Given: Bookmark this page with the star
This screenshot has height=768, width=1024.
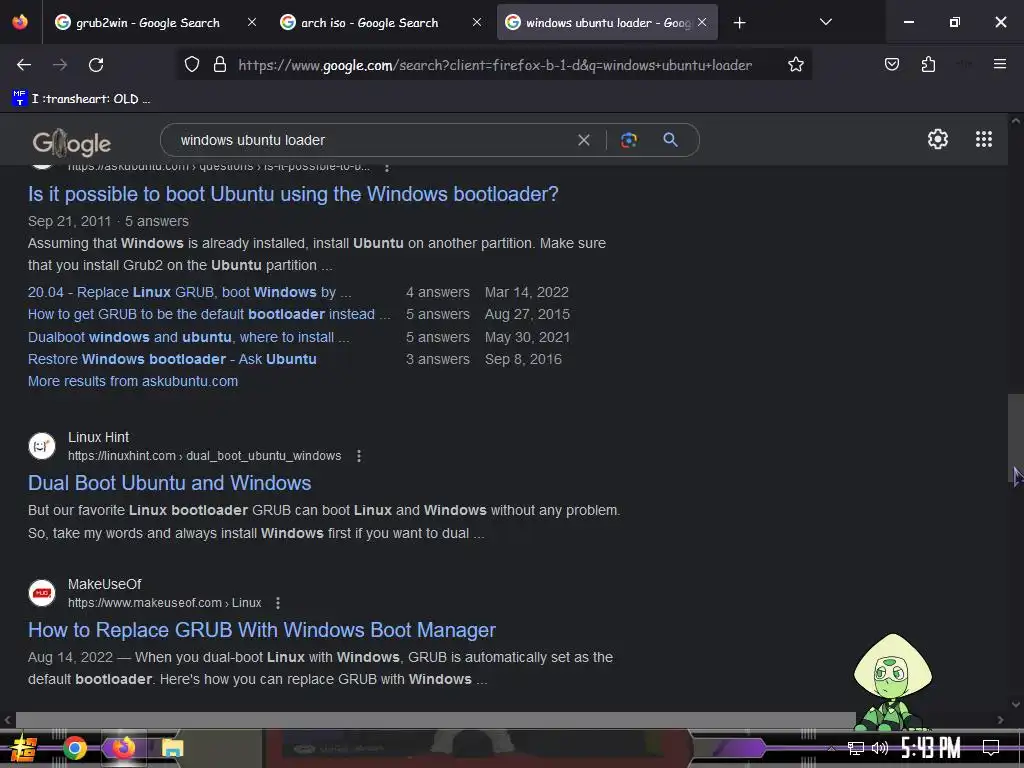Looking at the screenshot, I should [795, 65].
